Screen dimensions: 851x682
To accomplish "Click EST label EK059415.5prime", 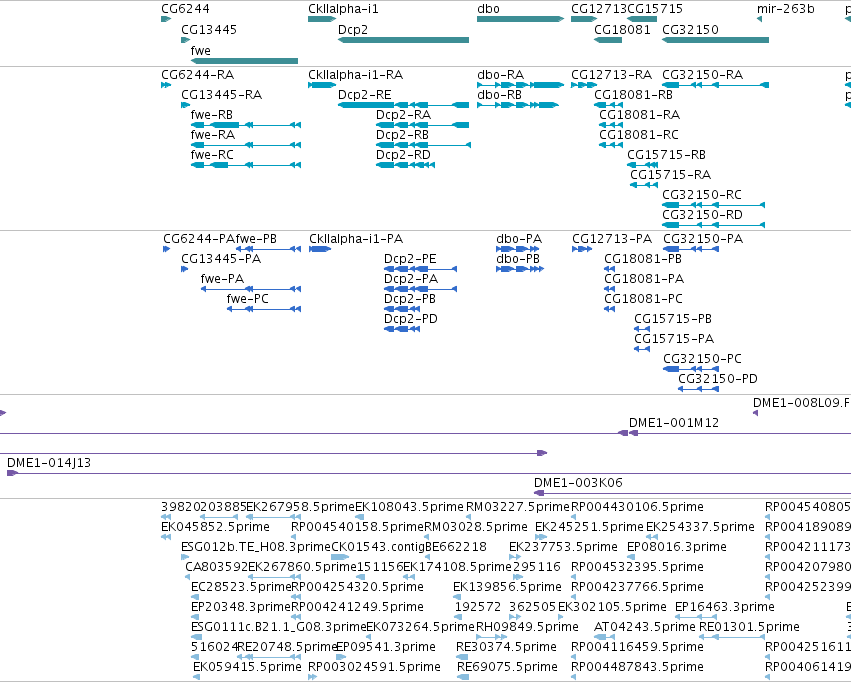I will [247, 667].
